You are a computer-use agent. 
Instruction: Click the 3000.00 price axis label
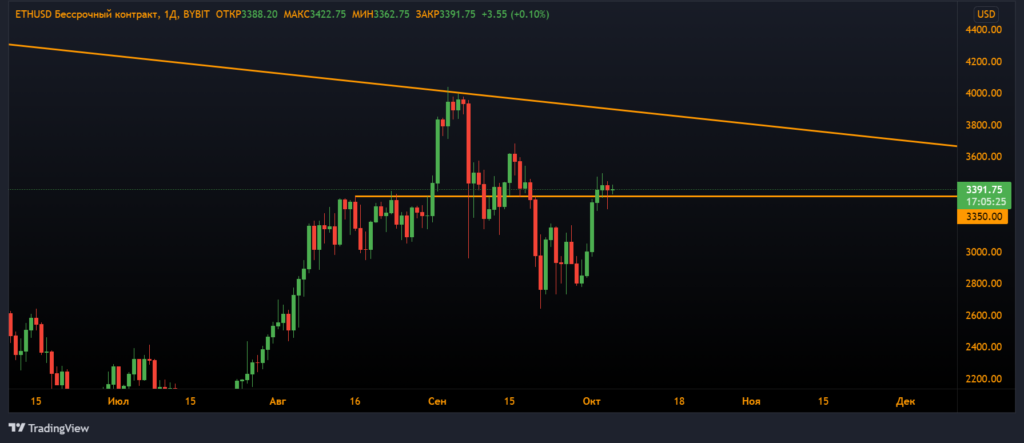coord(982,252)
